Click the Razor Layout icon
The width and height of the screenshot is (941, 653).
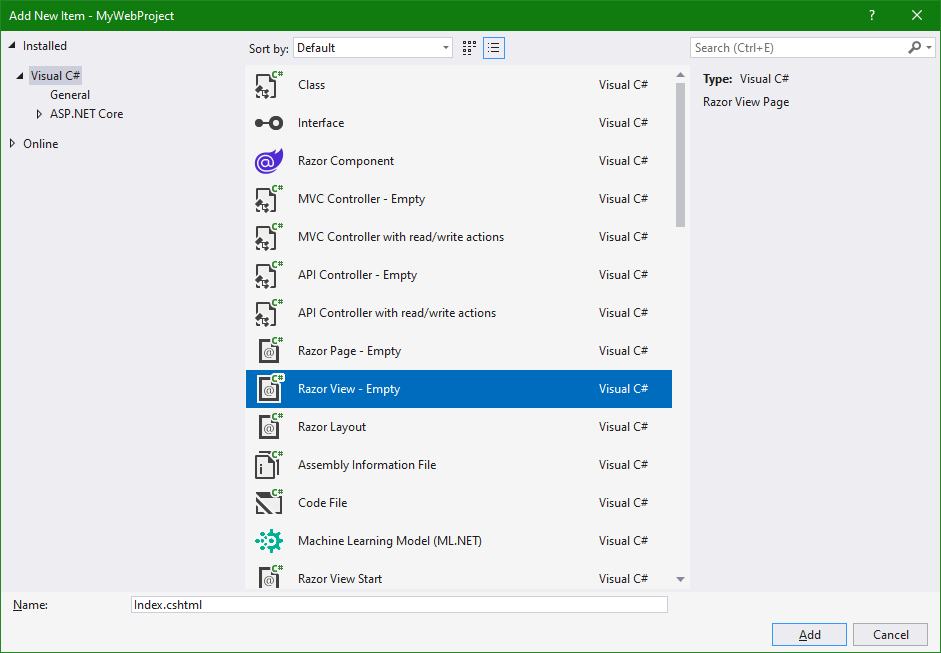click(269, 427)
